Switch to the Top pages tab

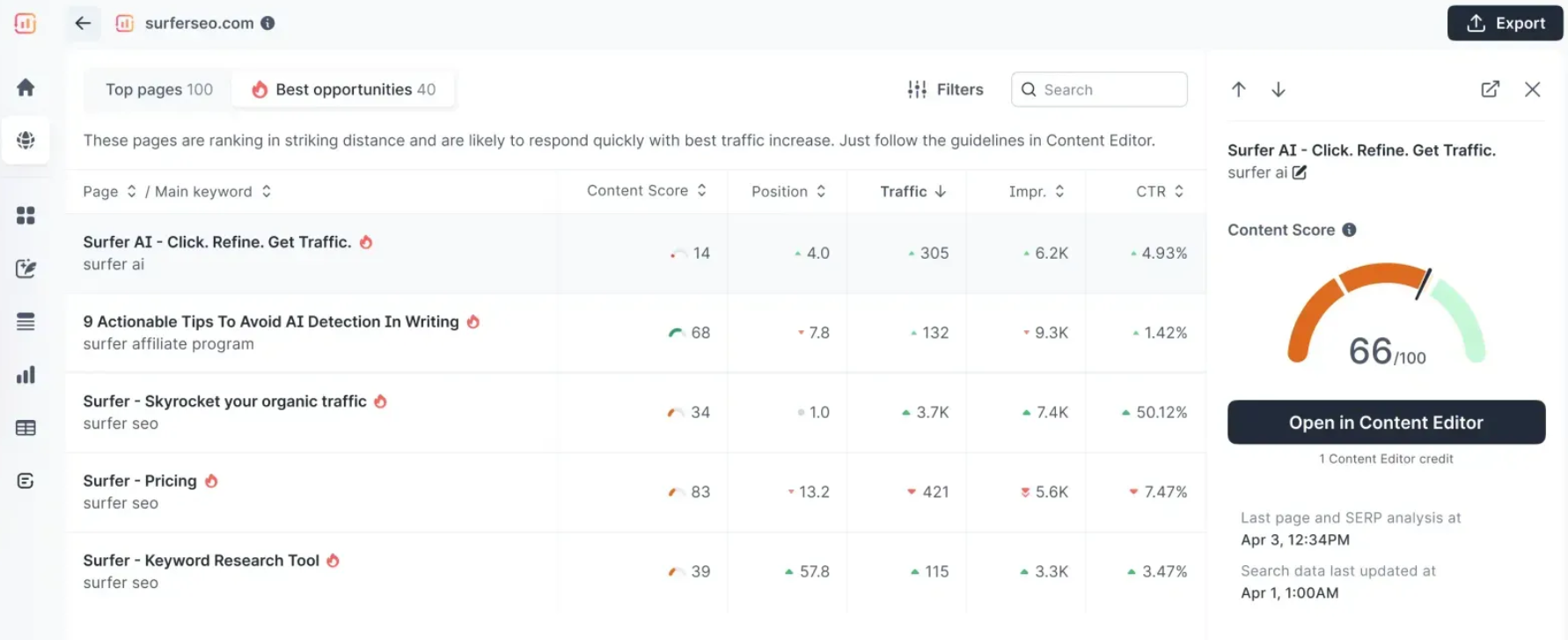[158, 90]
